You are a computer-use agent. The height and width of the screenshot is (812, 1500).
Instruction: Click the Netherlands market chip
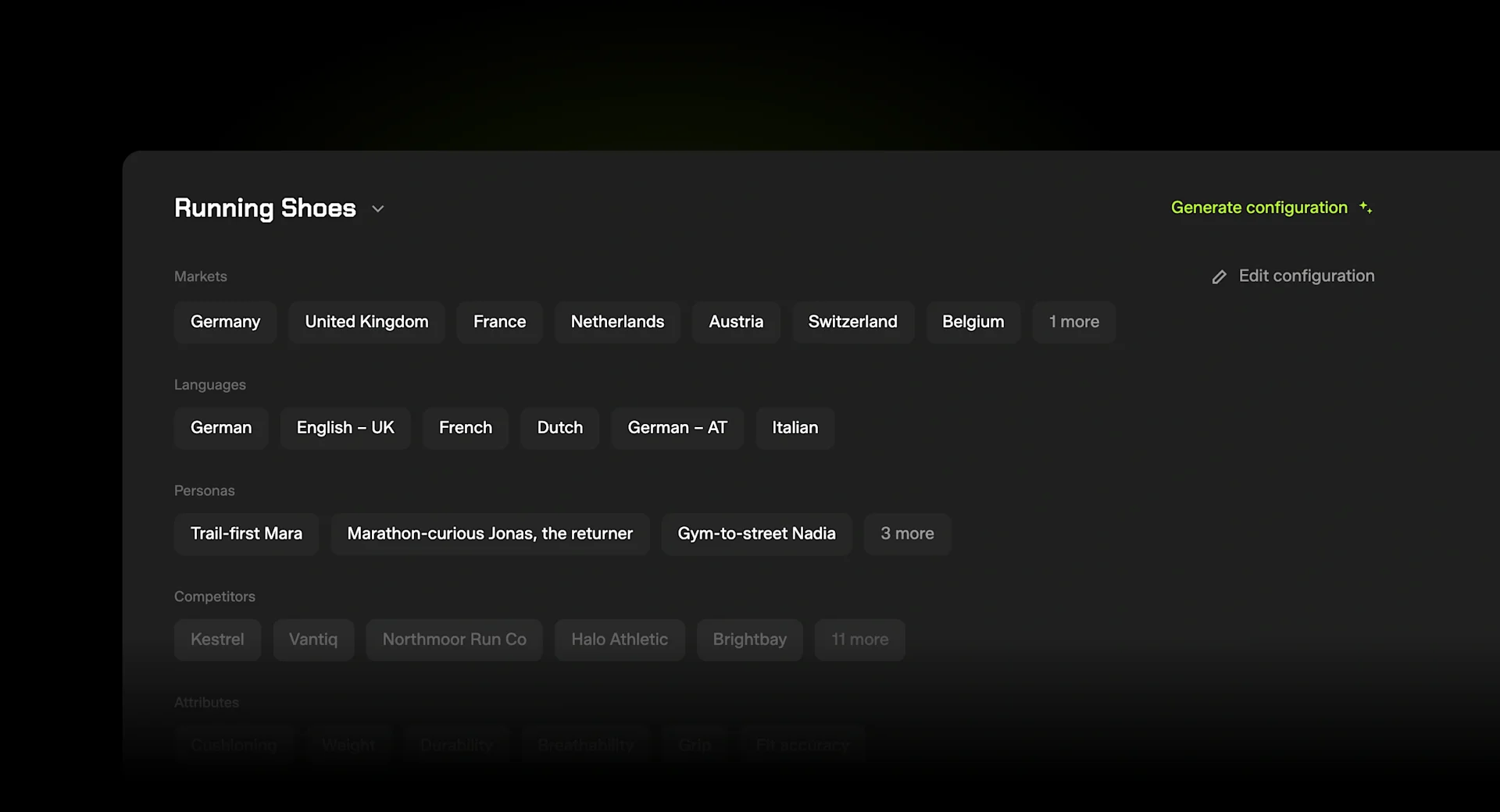(617, 322)
